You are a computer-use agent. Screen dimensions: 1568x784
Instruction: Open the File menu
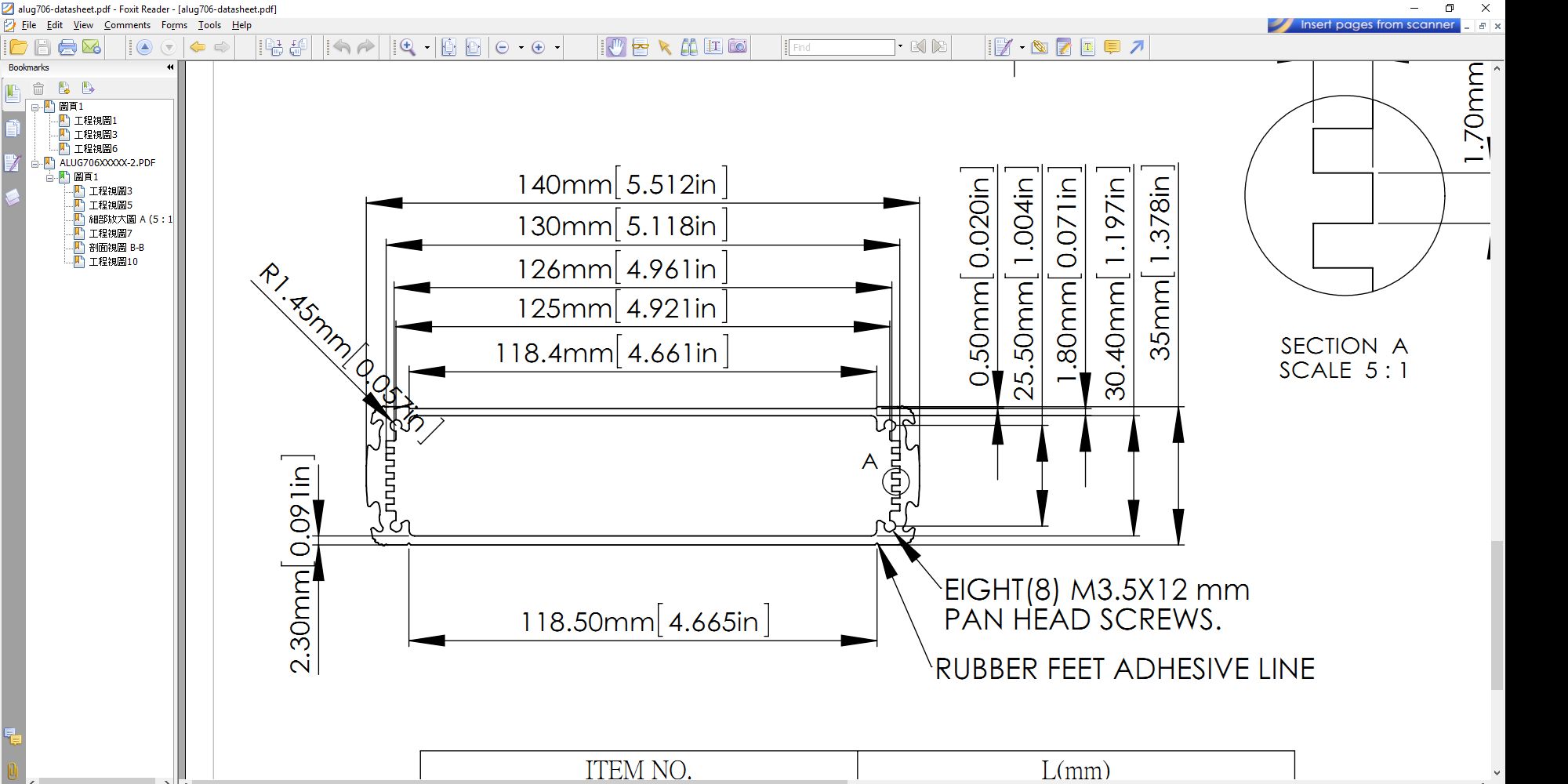(29, 25)
